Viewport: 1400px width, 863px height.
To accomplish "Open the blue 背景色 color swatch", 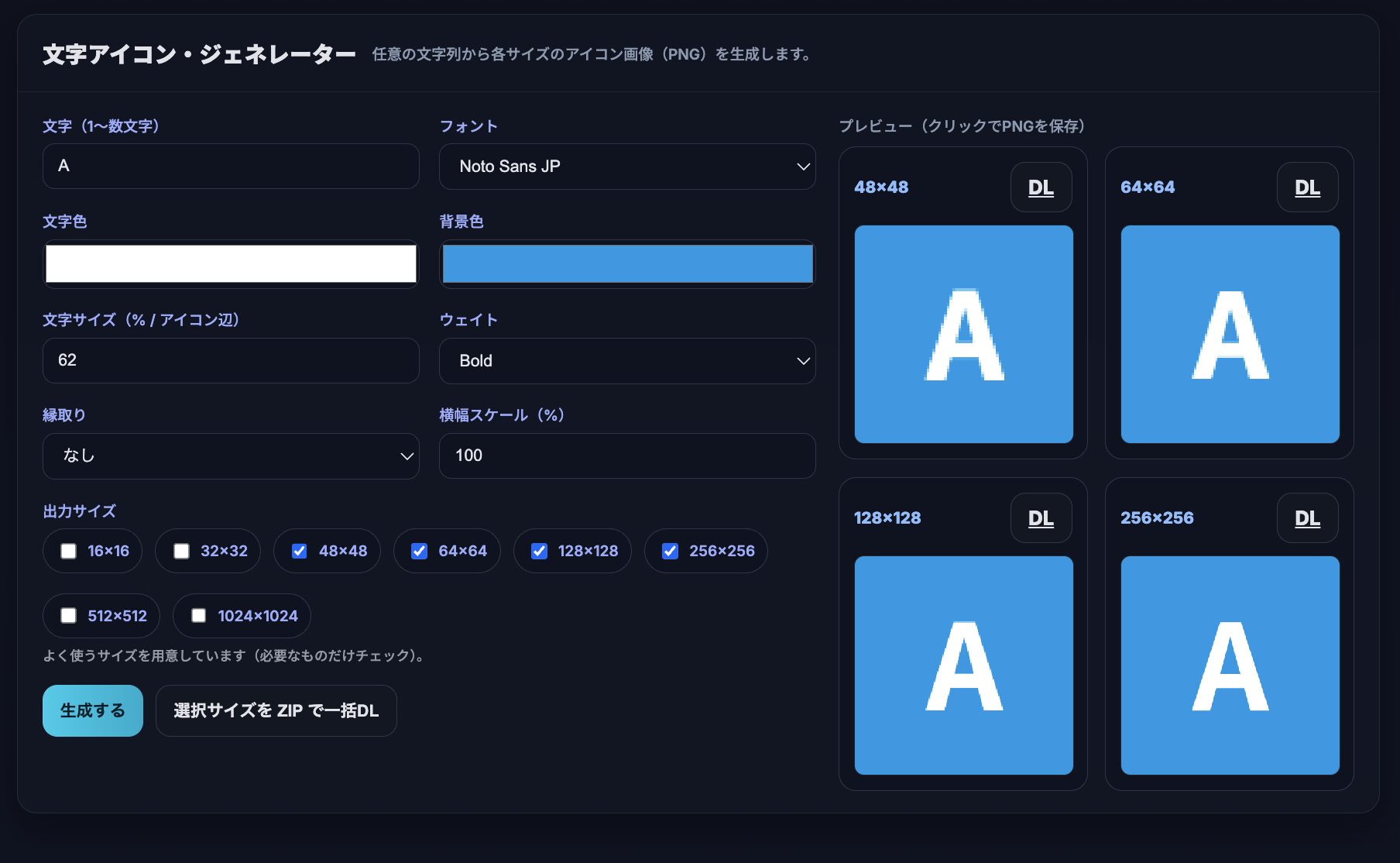I will 626,264.
